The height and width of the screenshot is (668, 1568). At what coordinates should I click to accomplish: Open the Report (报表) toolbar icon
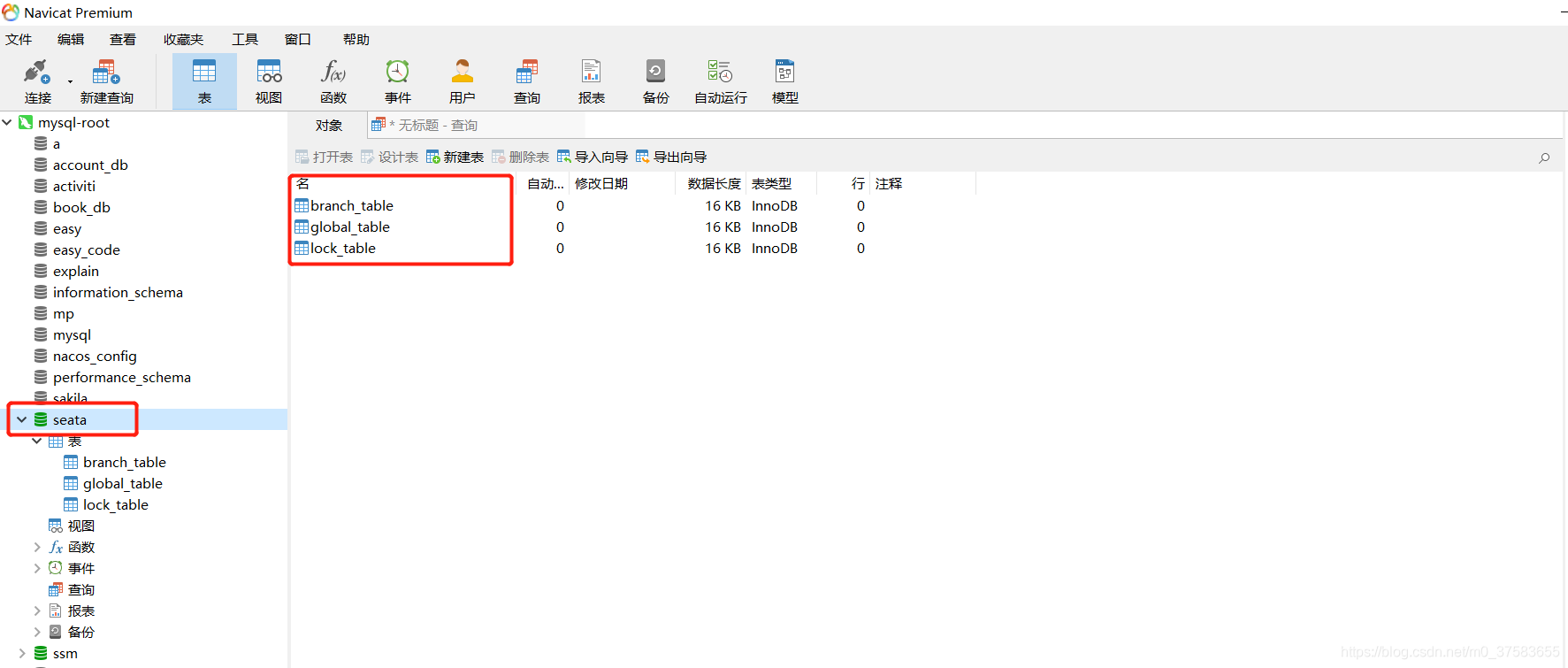coord(592,72)
